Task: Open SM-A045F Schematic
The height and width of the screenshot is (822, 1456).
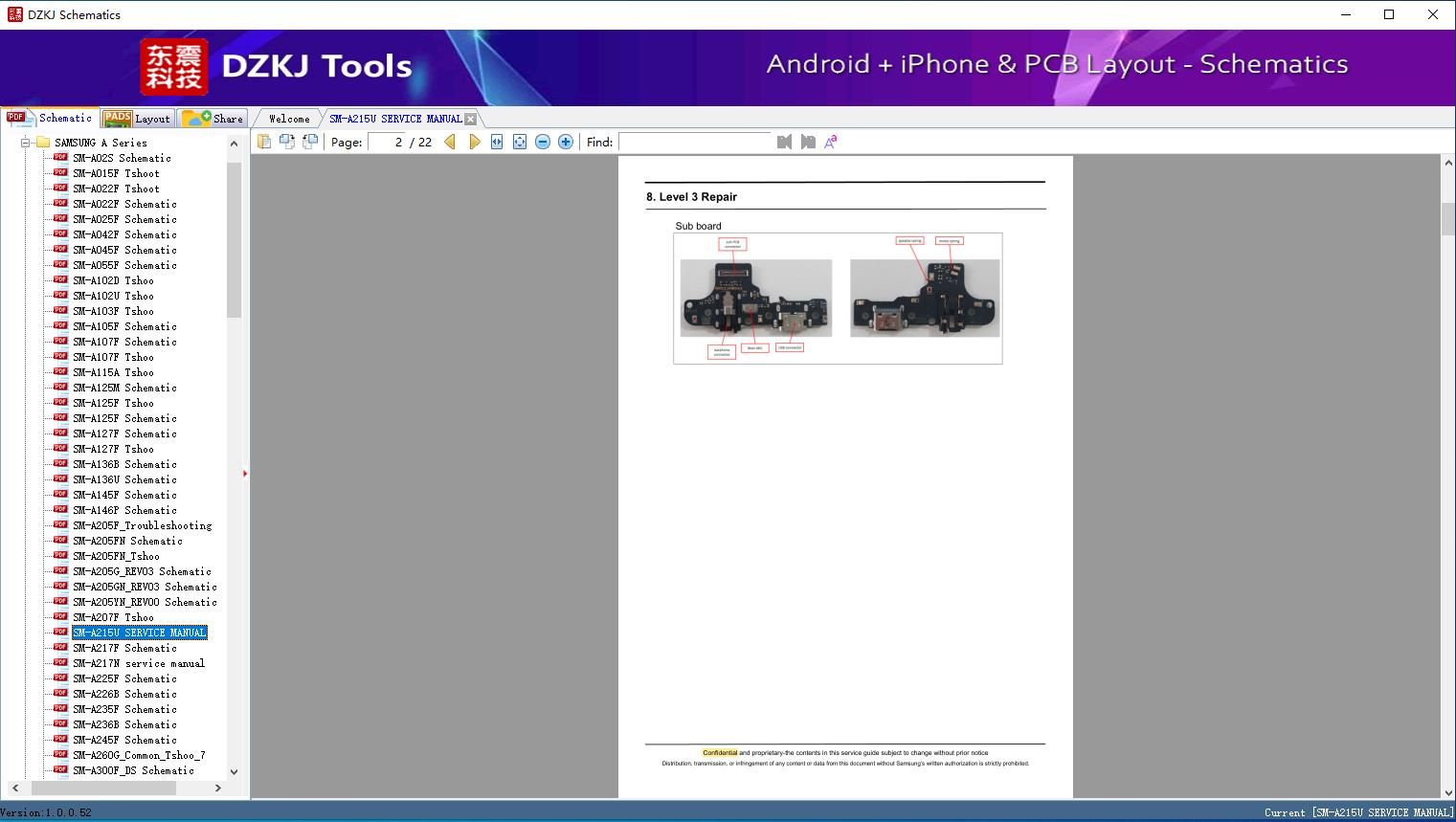Action: tap(124, 250)
